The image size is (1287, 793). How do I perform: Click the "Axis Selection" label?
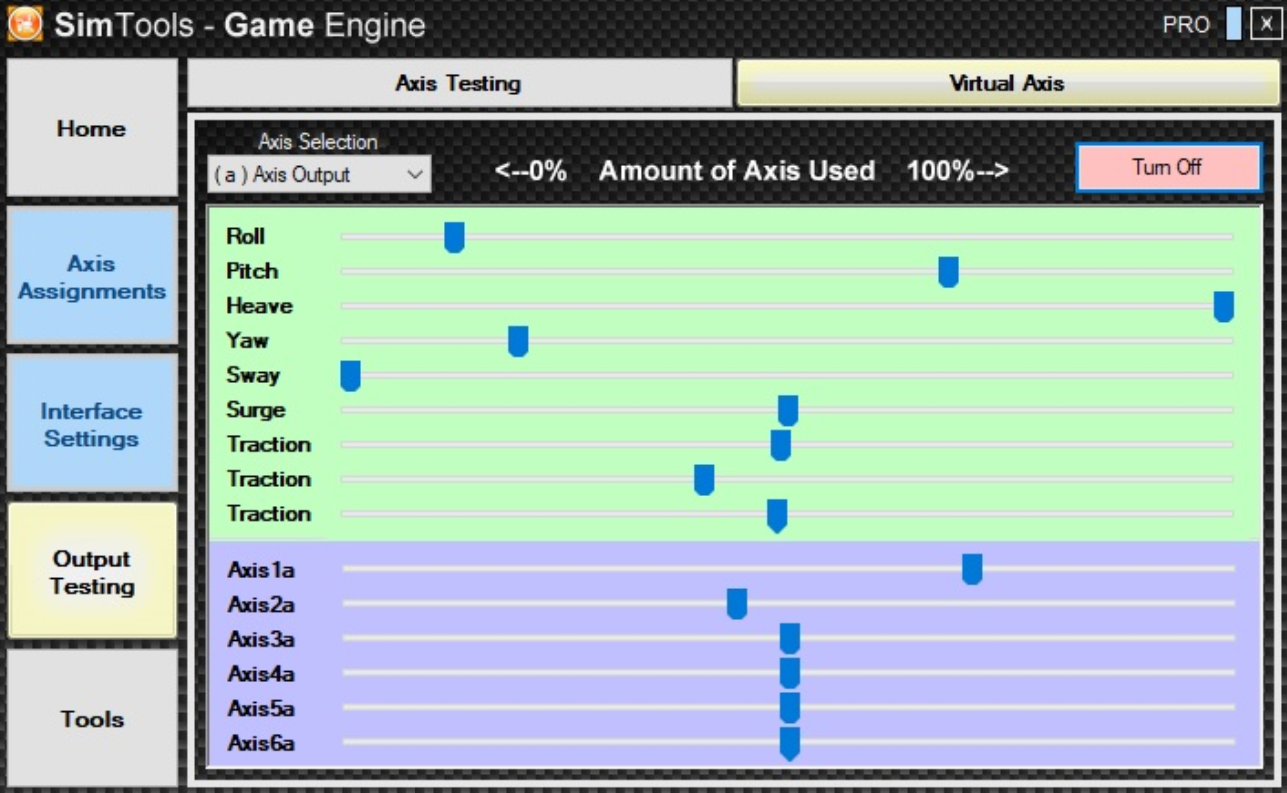[x=318, y=142]
